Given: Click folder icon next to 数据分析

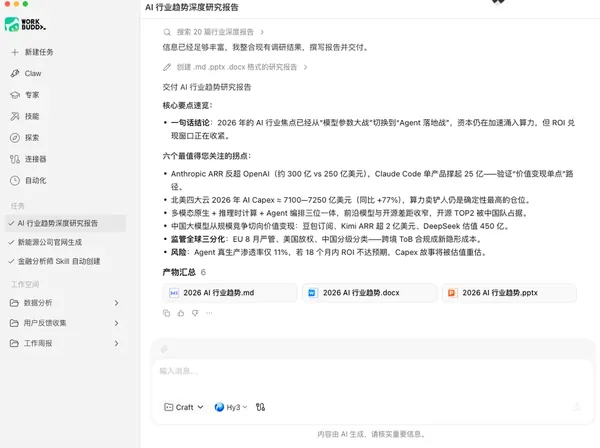Looking at the screenshot, I should pos(14,303).
